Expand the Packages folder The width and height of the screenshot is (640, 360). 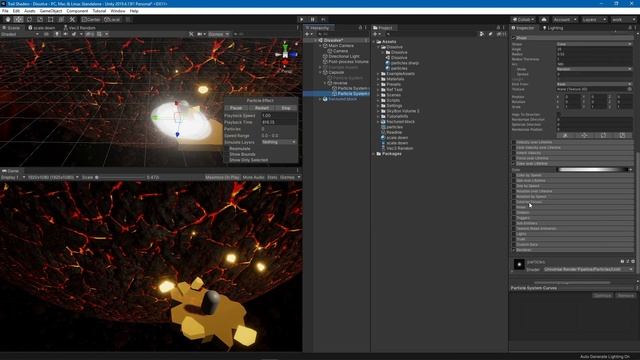pos(373,154)
